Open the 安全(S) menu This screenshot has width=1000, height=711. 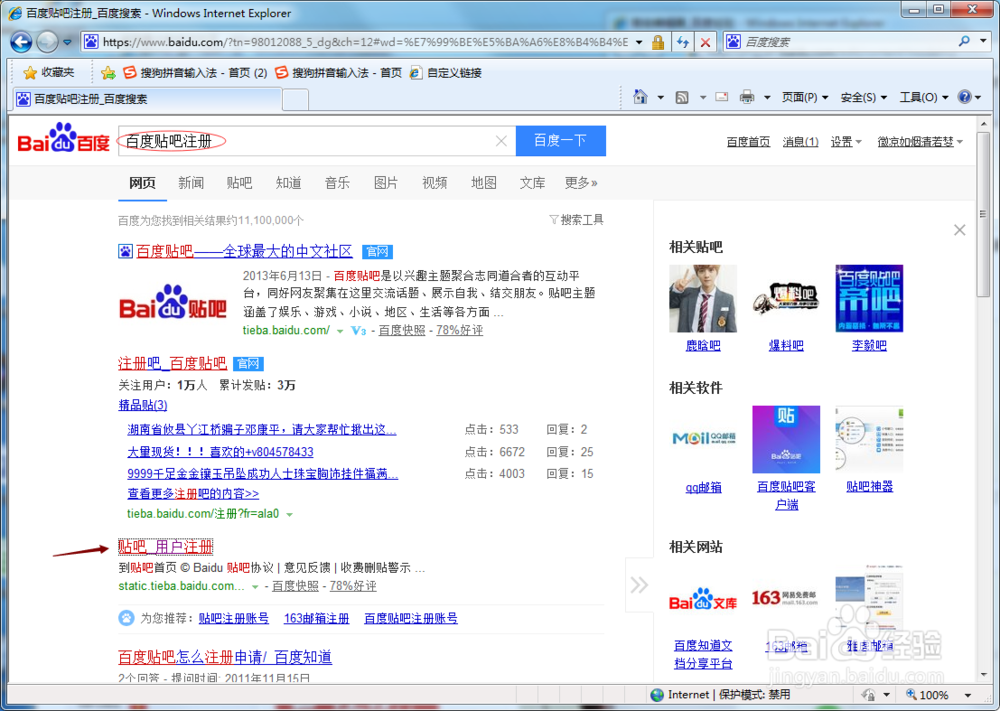pyautogui.click(x=864, y=97)
